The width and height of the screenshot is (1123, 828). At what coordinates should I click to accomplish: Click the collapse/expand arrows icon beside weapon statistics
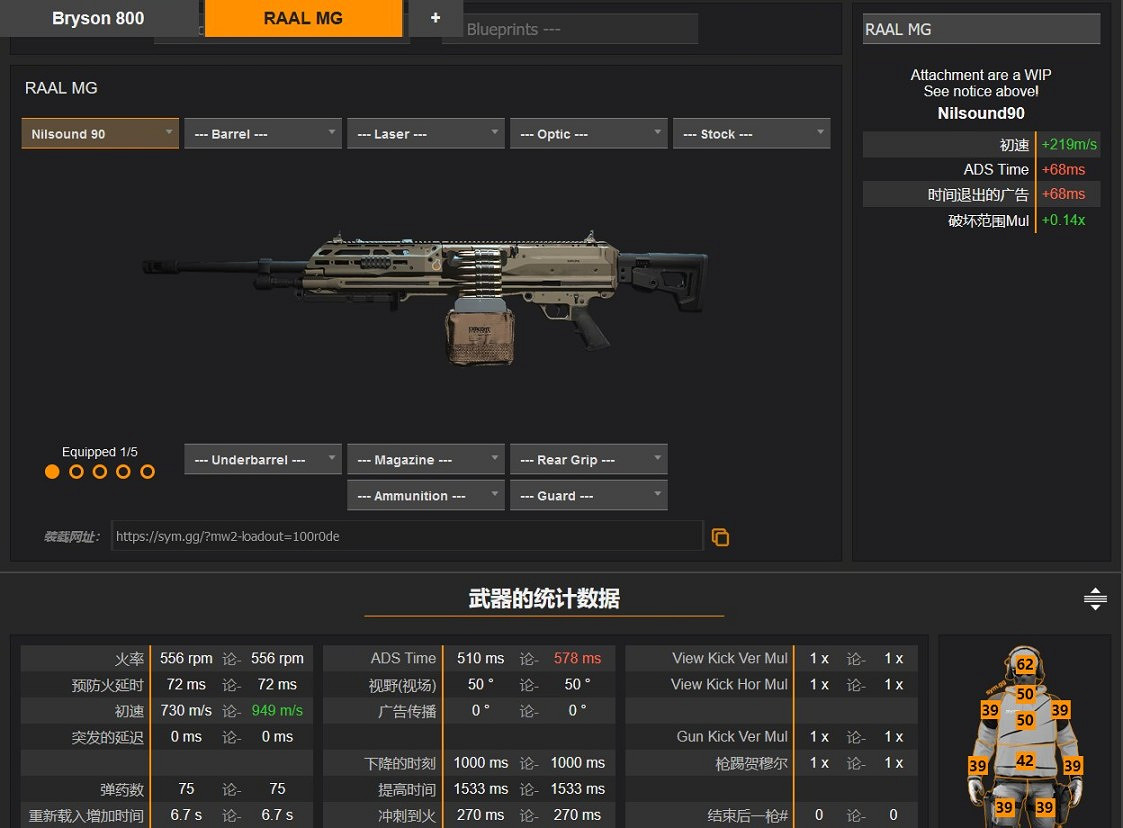pos(1095,599)
